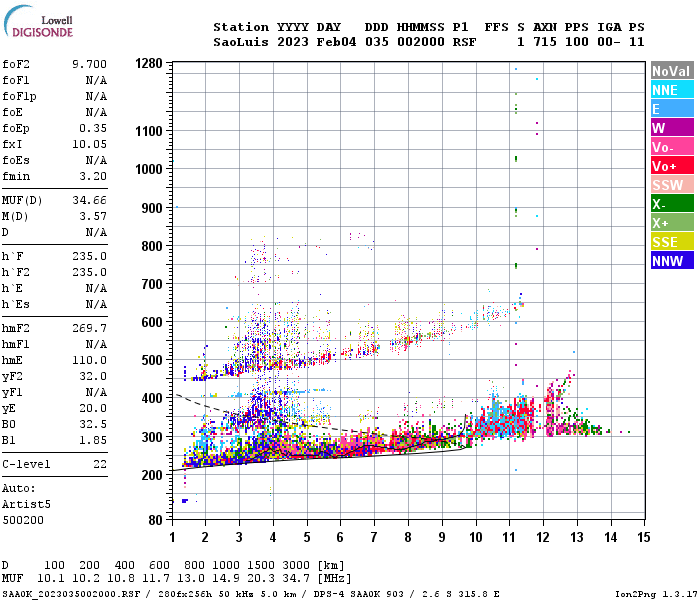700x600 pixels.
Task: Select the NNE cyan legend swatch
Action: tap(672, 90)
